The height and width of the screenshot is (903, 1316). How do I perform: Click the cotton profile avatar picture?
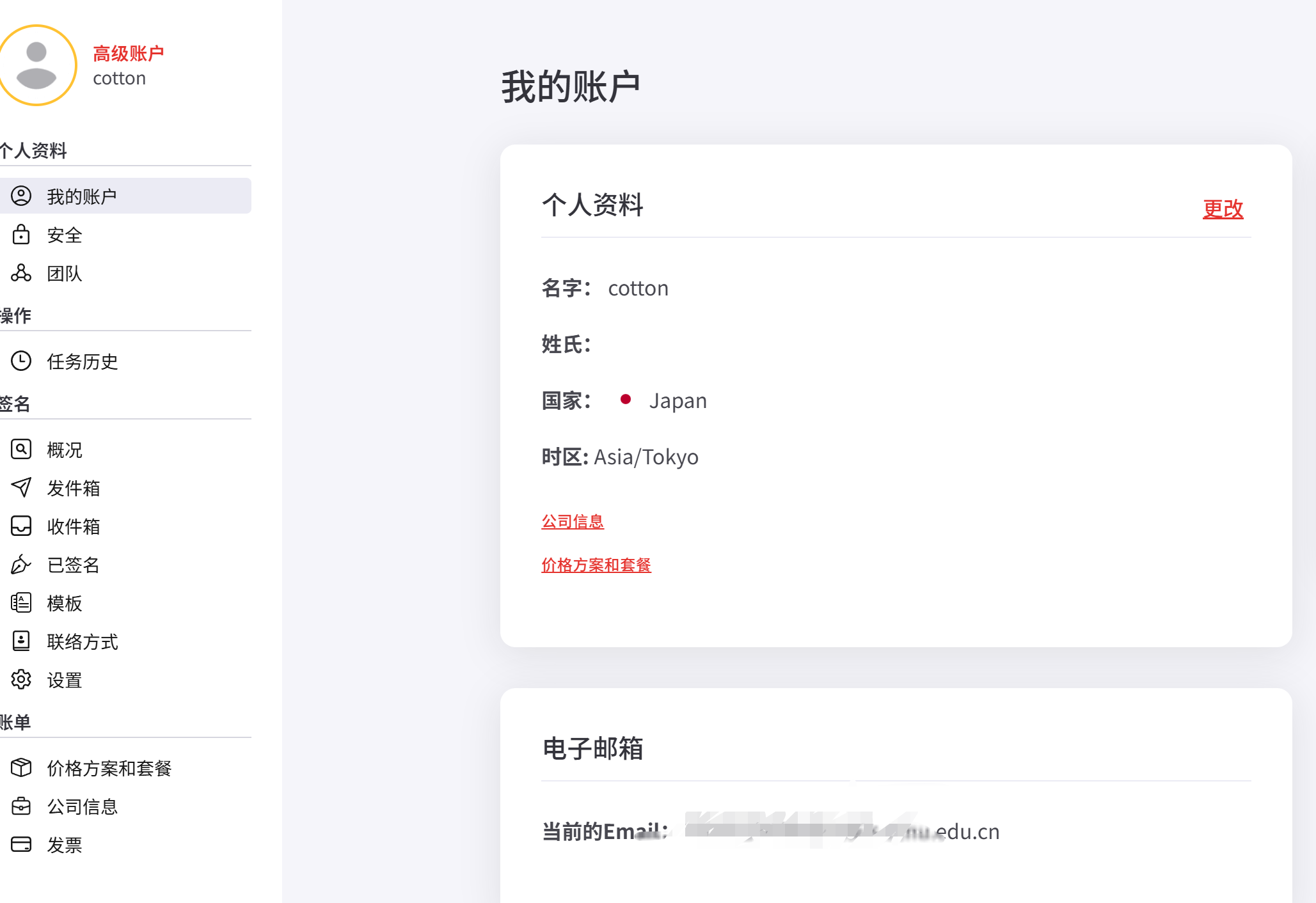click(36, 65)
